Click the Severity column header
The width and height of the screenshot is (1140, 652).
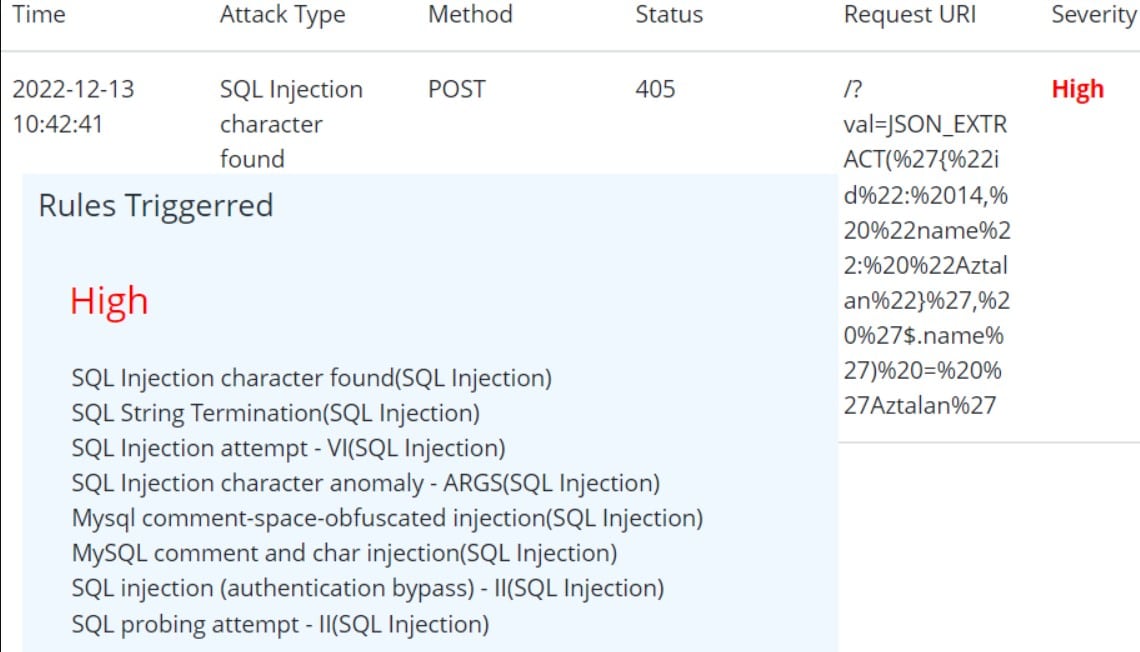[x=1093, y=15]
